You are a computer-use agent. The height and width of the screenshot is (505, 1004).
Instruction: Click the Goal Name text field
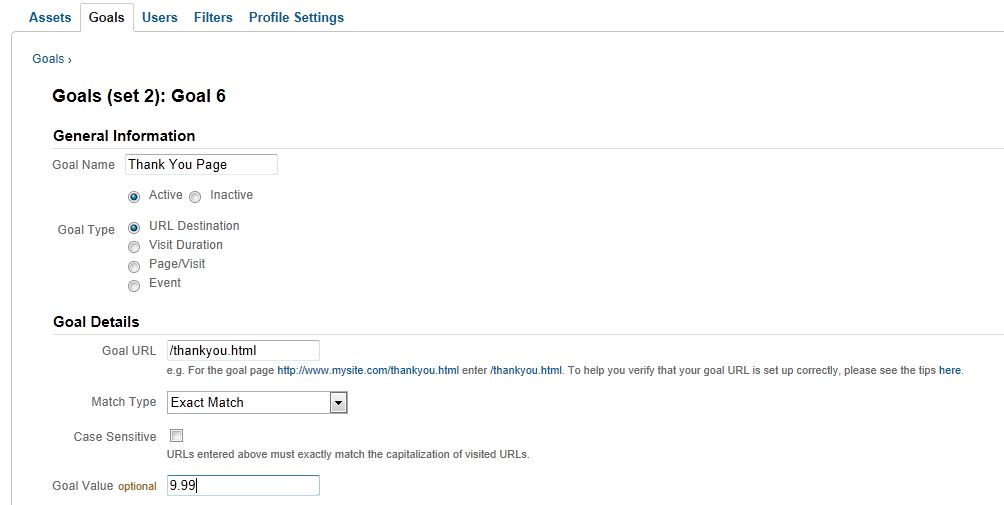pyautogui.click(x=201, y=165)
